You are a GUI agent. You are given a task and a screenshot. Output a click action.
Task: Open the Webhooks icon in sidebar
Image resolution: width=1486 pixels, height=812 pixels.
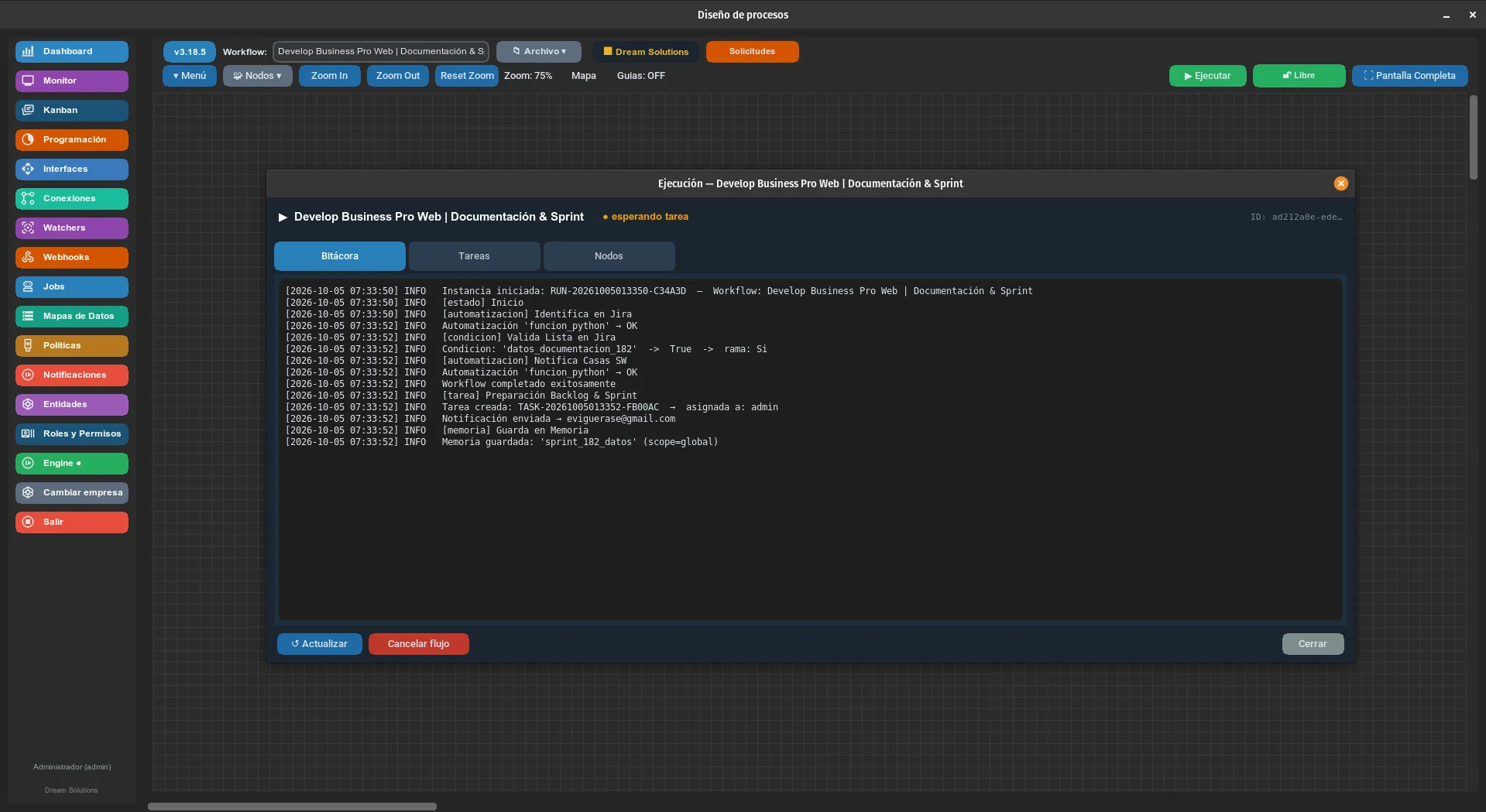[x=28, y=257]
